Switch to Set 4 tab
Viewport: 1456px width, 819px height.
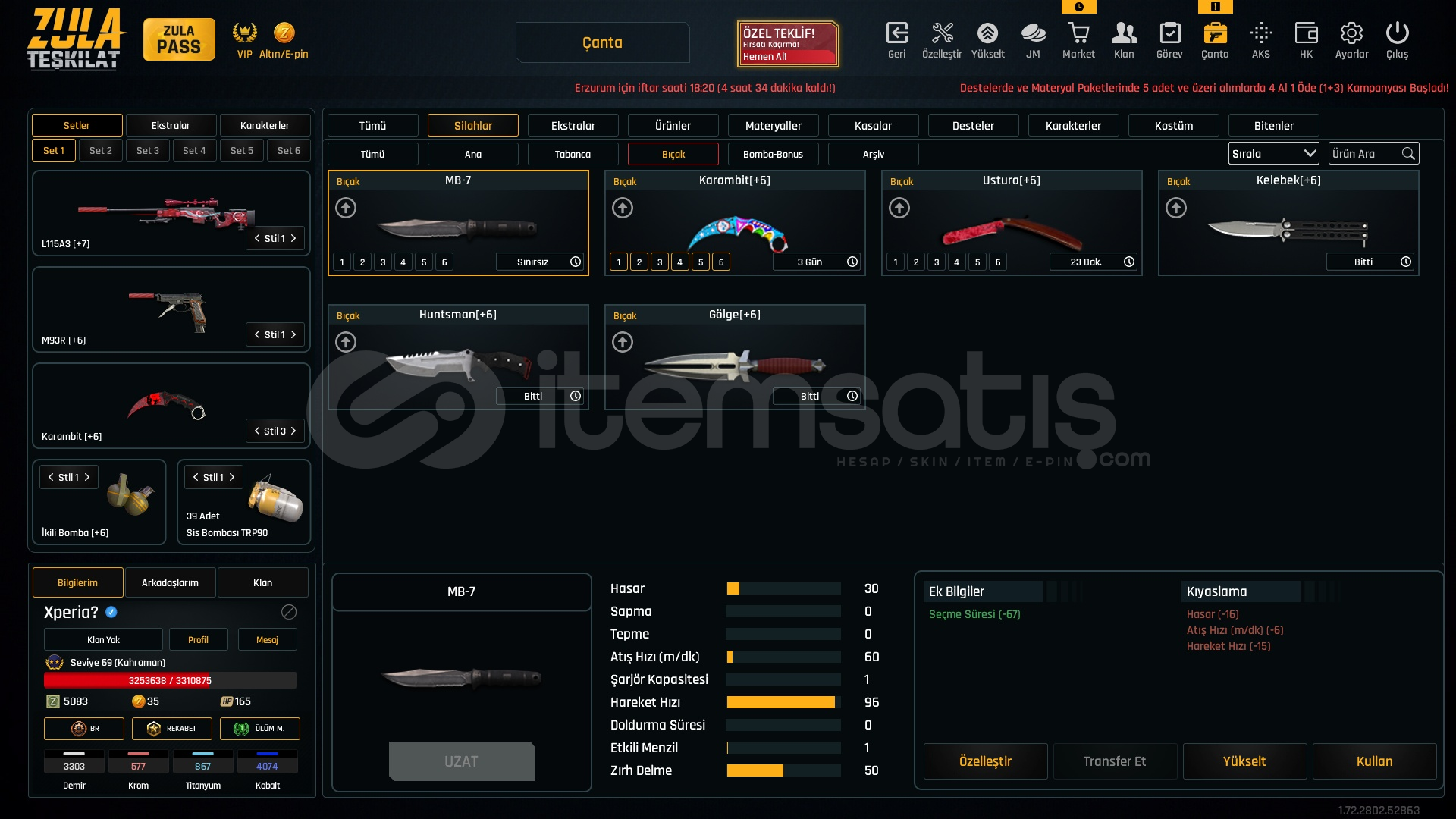194,150
